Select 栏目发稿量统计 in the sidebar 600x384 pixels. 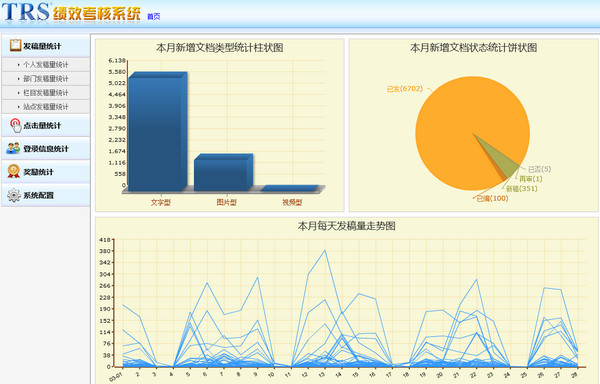click(46, 93)
